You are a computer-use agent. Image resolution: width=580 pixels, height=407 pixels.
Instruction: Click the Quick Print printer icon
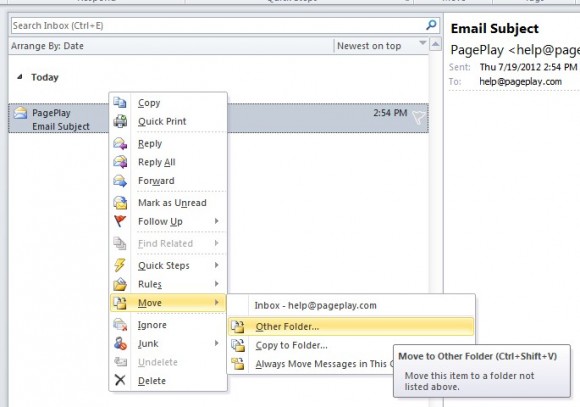pos(120,121)
